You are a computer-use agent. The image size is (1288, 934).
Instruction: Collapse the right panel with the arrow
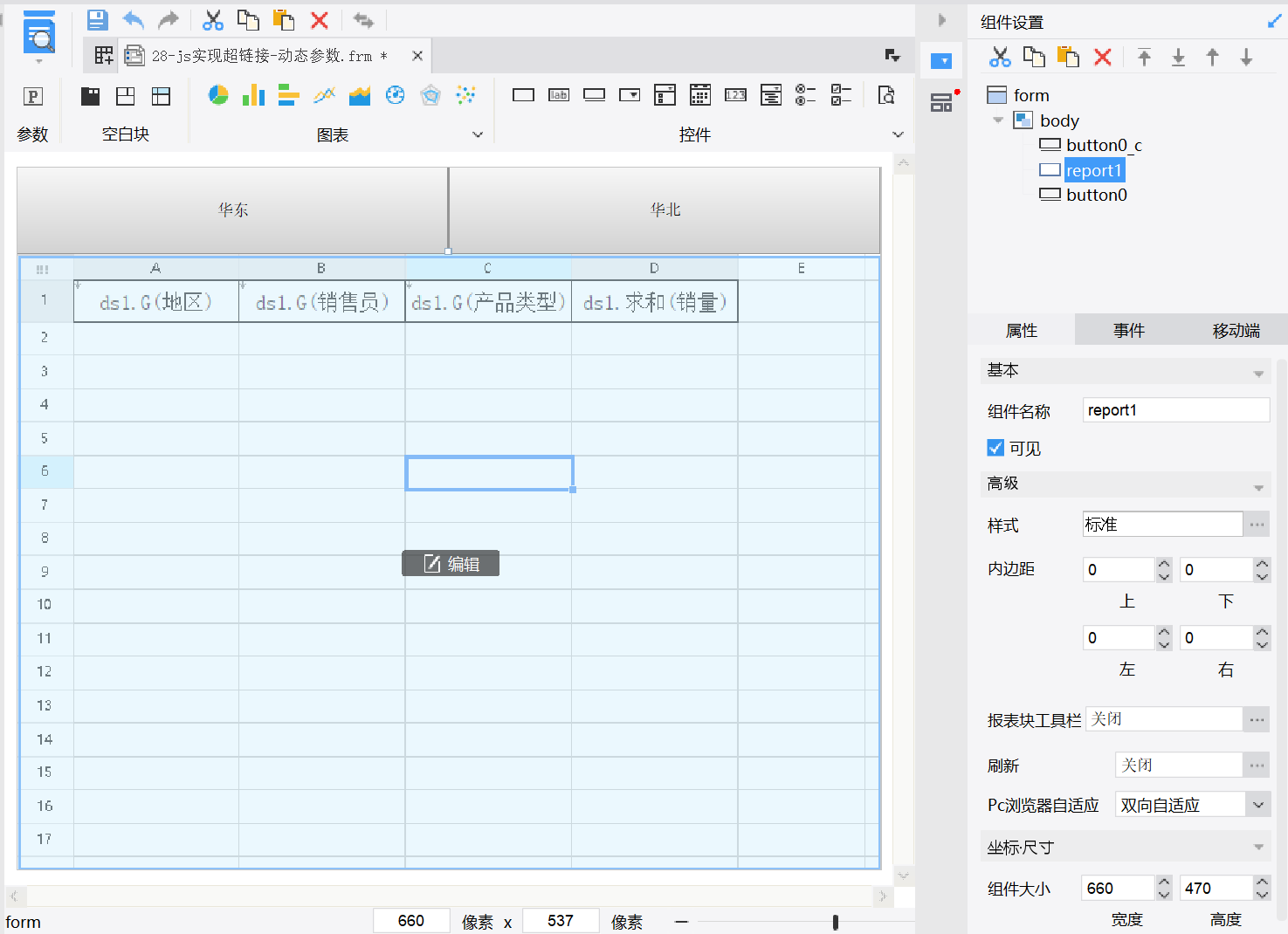pos(941,20)
